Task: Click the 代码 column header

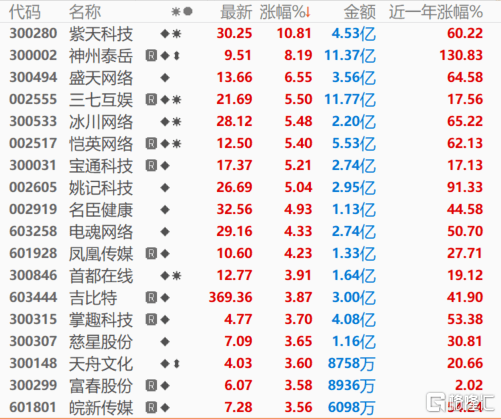Action: (x=25, y=12)
